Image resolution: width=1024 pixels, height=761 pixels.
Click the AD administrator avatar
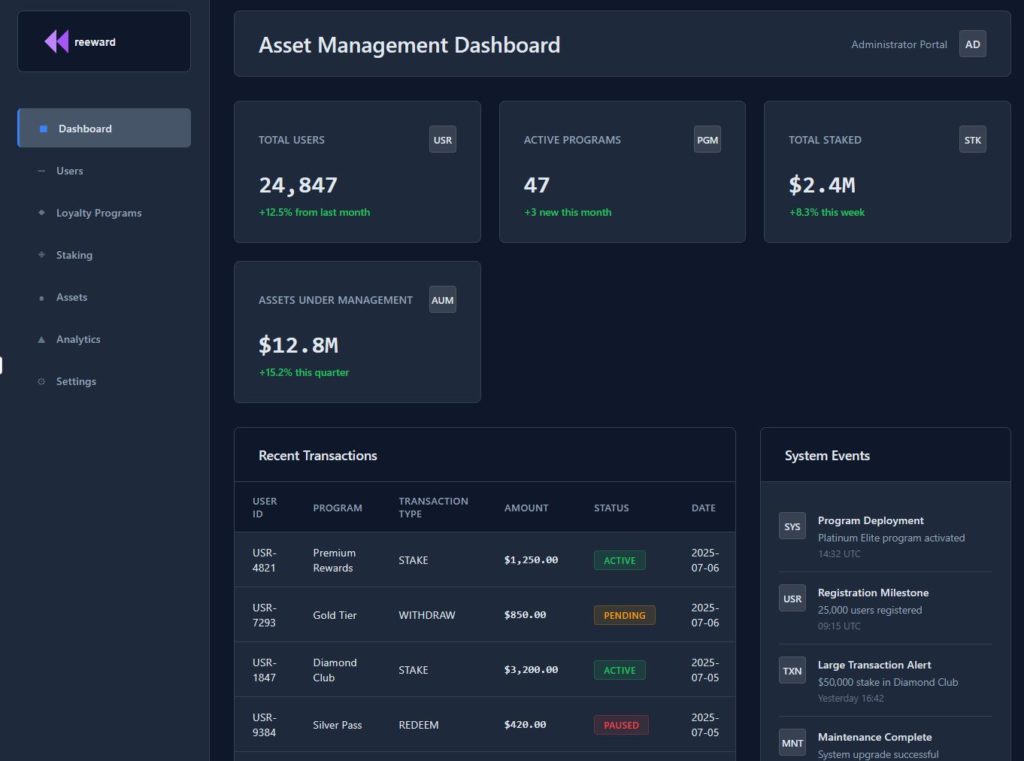point(972,44)
